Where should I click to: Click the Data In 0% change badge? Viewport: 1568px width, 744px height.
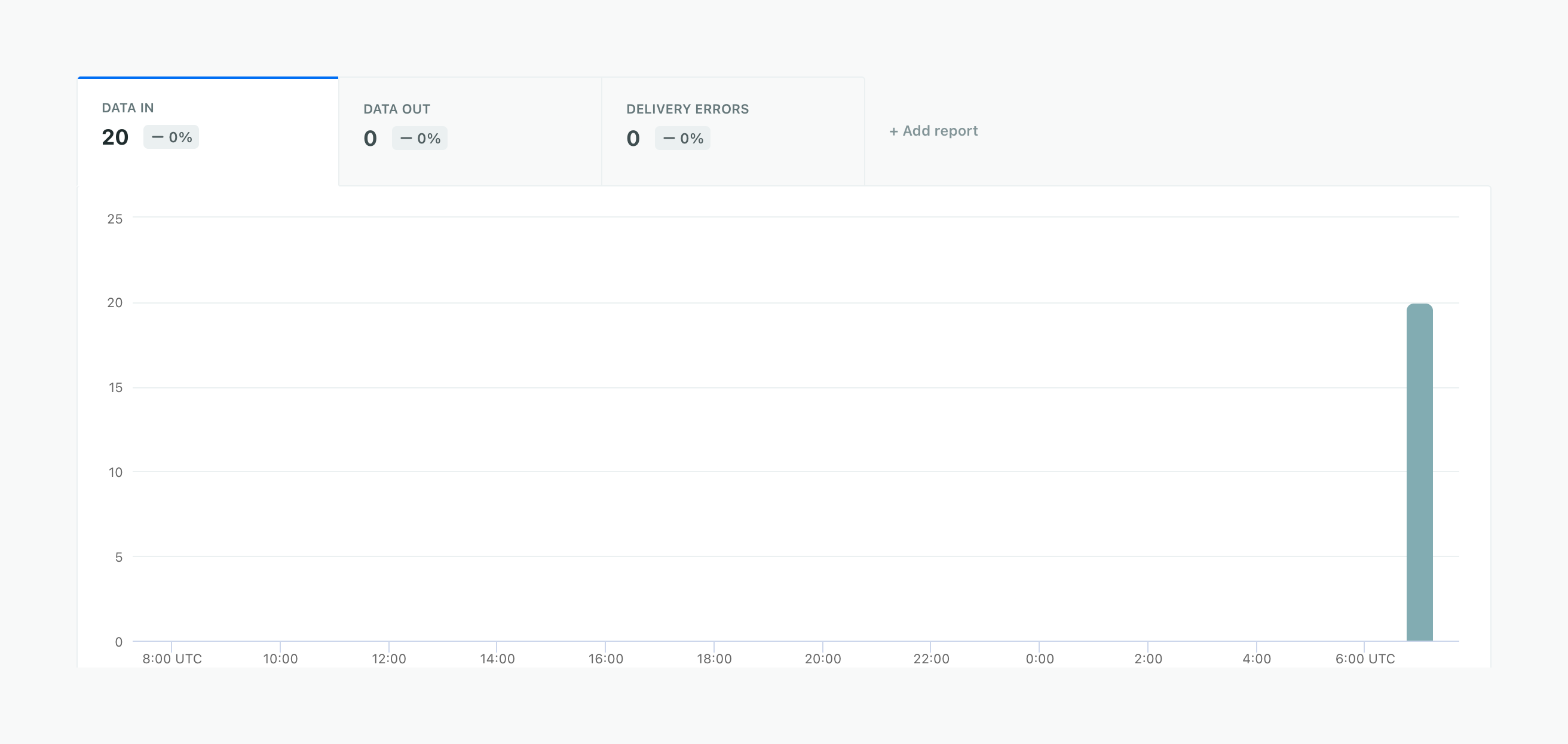coord(171,137)
